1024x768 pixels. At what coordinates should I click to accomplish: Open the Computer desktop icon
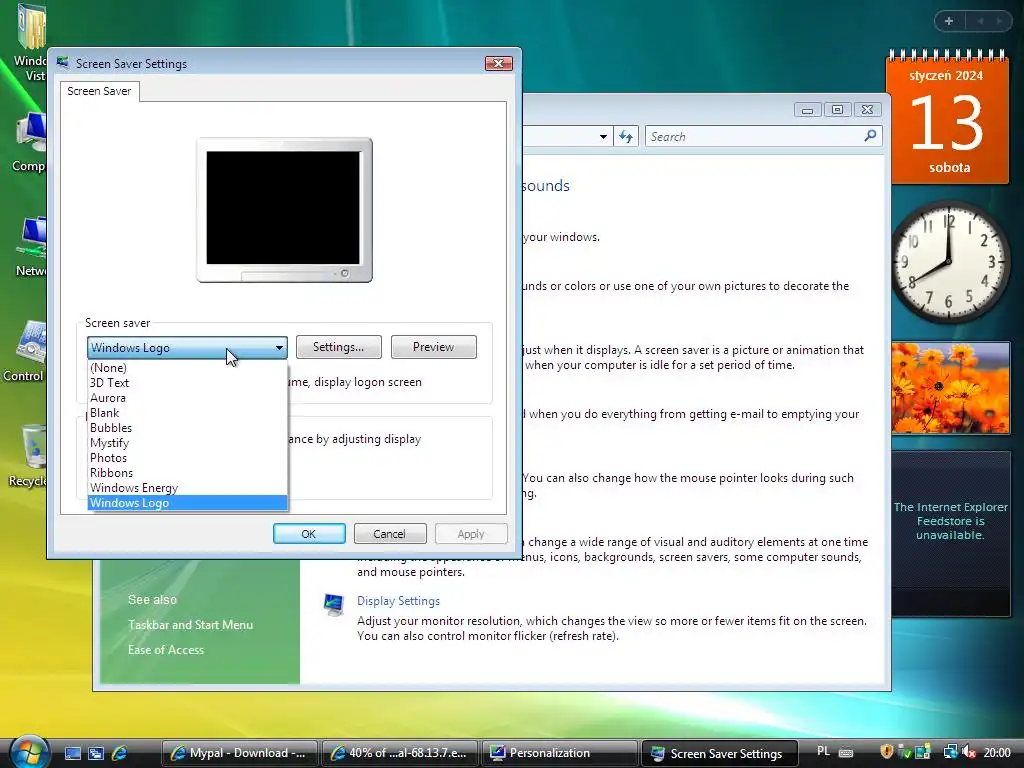pyautogui.click(x=29, y=141)
